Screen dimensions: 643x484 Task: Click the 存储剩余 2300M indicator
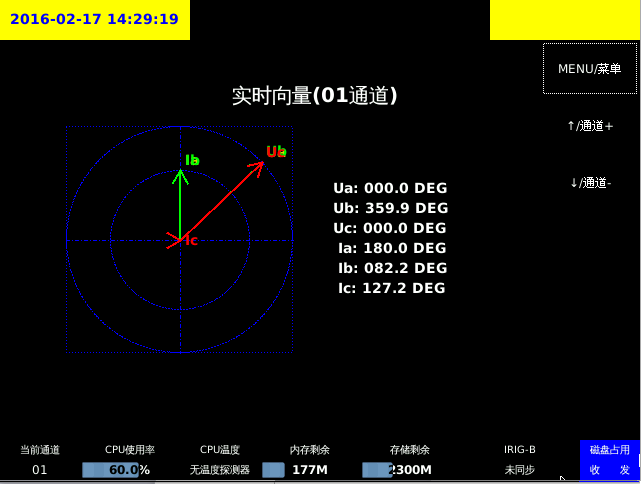[397, 470]
